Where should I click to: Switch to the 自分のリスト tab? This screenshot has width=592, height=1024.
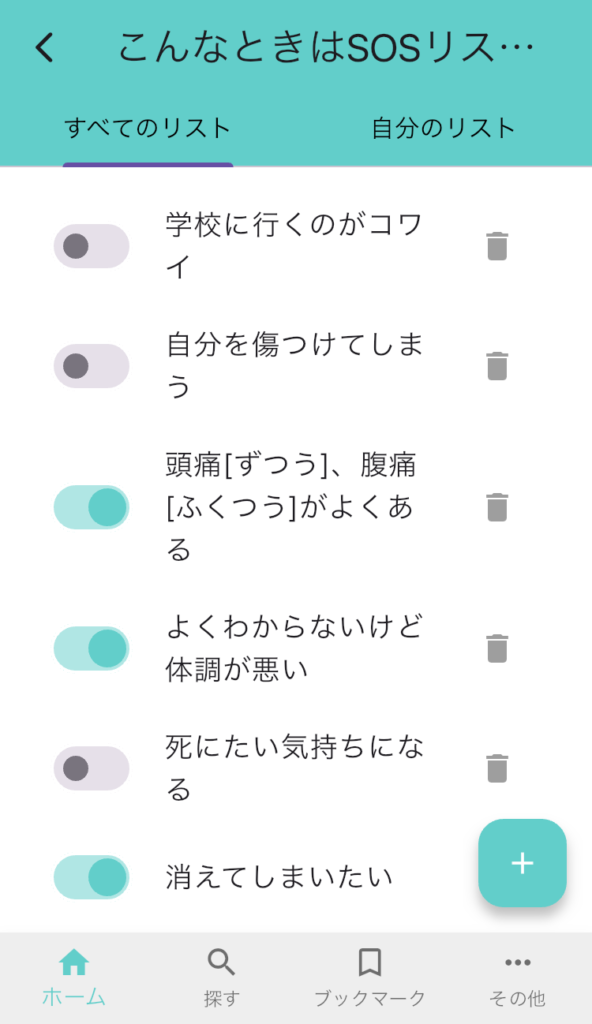444,128
